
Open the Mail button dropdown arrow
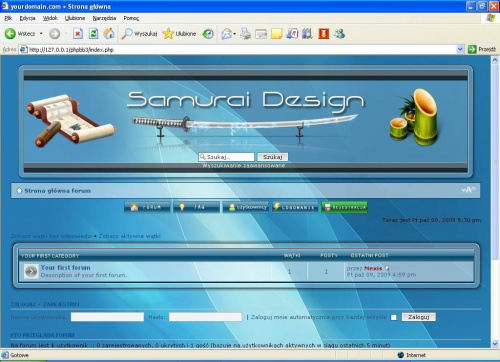(235, 34)
